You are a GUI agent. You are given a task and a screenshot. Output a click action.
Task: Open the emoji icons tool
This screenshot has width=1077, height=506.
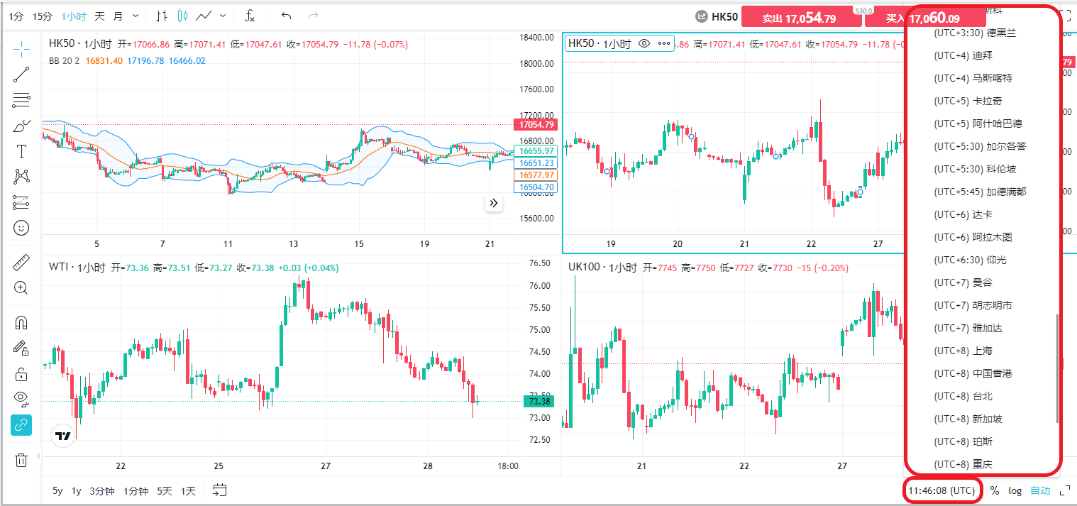[21, 227]
